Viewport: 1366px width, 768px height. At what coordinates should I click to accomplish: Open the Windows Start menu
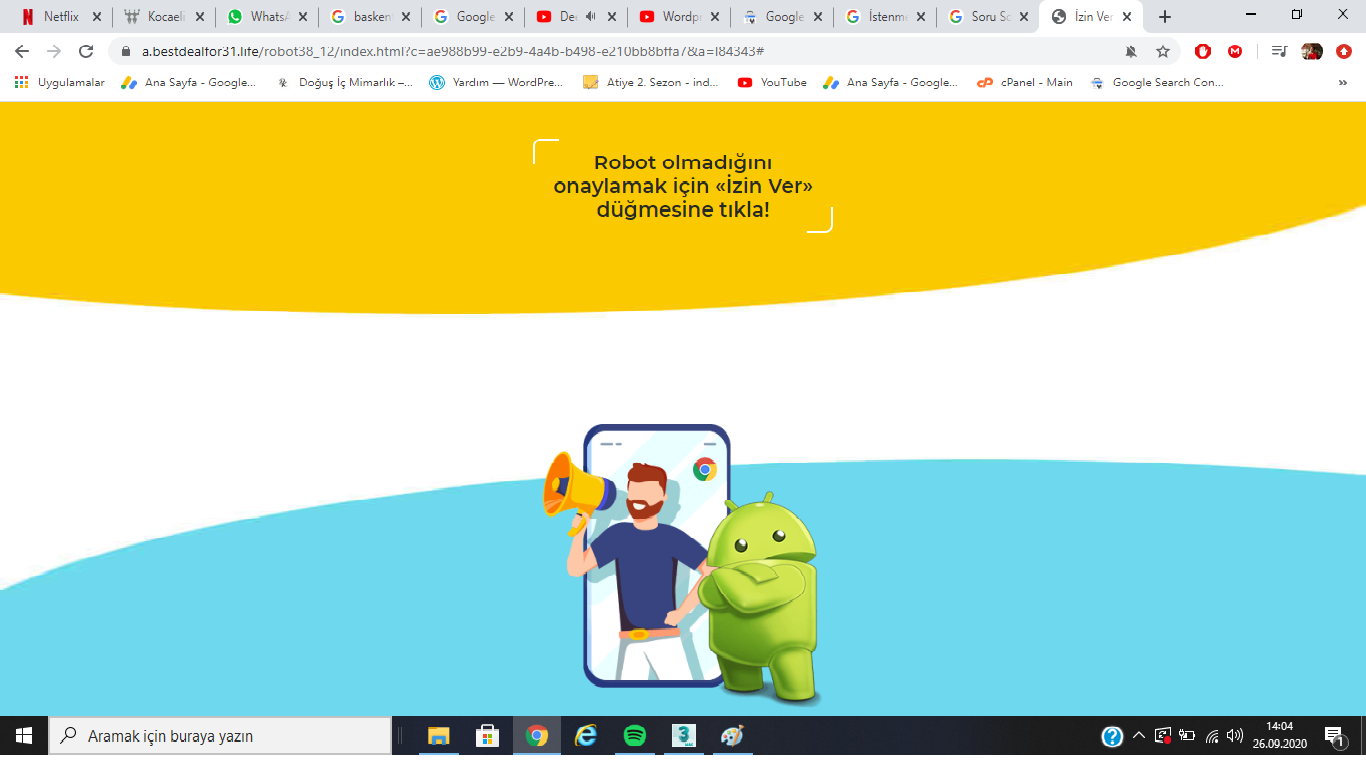(24, 736)
